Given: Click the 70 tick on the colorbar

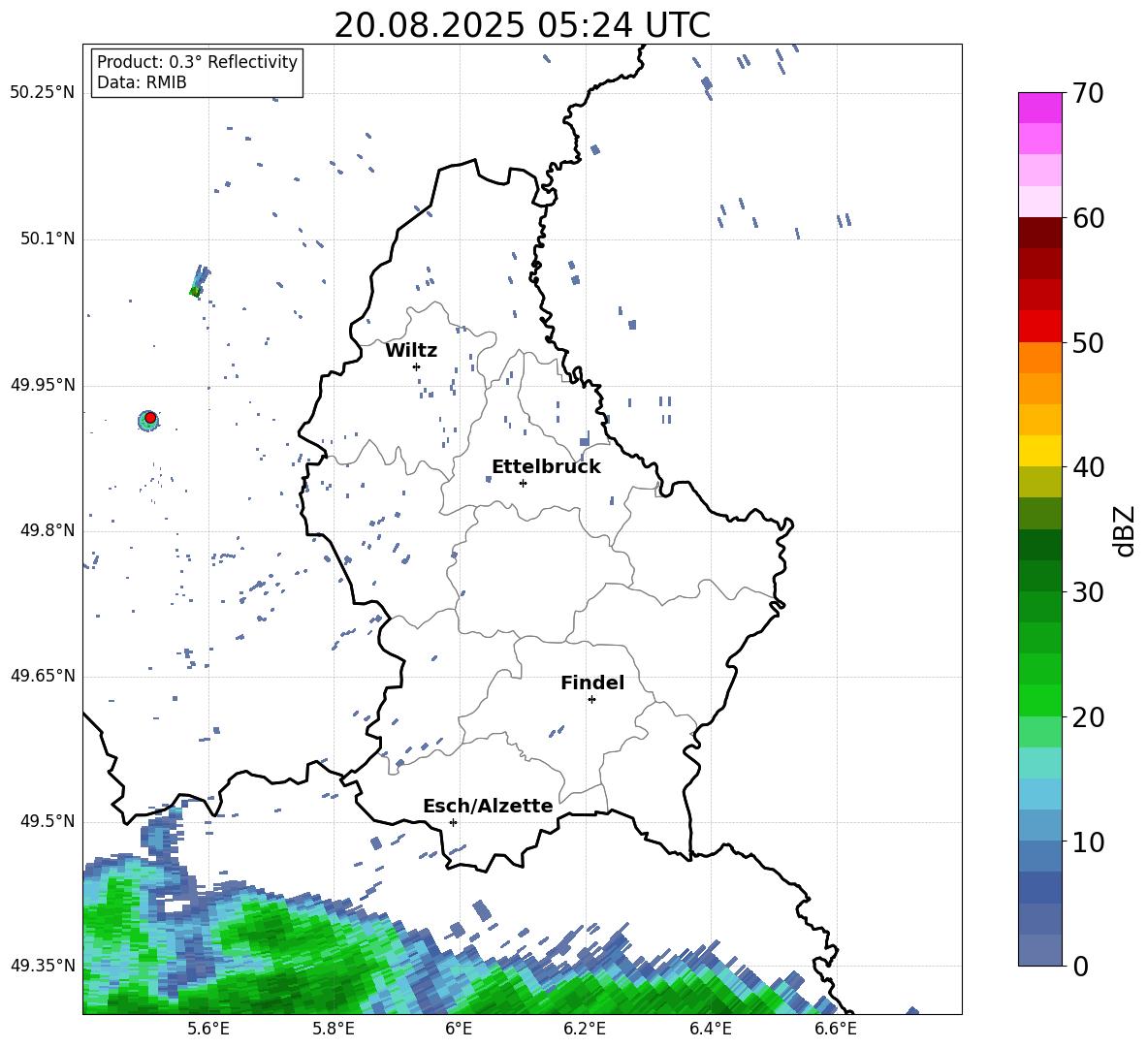Looking at the screenshot, I should click(1088, 93).
